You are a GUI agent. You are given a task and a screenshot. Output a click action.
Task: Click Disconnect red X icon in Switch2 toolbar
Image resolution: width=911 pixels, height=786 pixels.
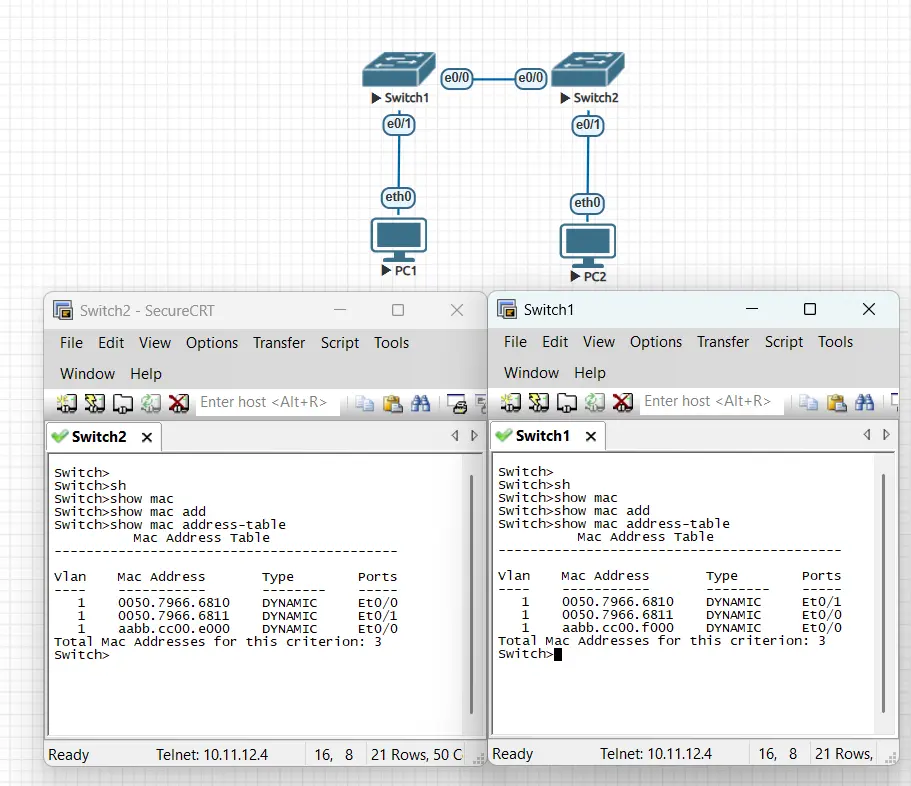pyautogui.click(x=178, y=403)
